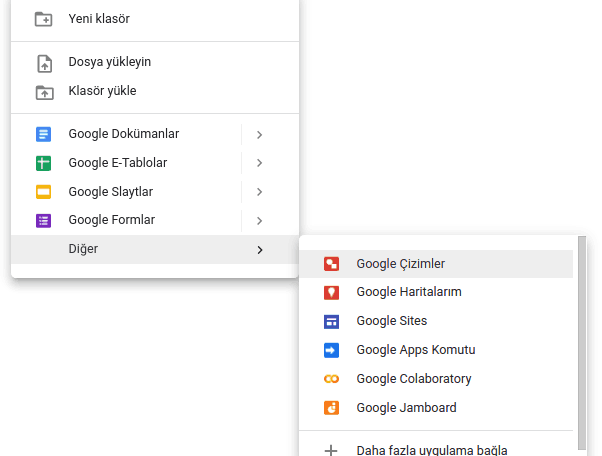This screenshot has height=456, width=602.
Task: Click the Google Sites icon
Action: point(331,322)
